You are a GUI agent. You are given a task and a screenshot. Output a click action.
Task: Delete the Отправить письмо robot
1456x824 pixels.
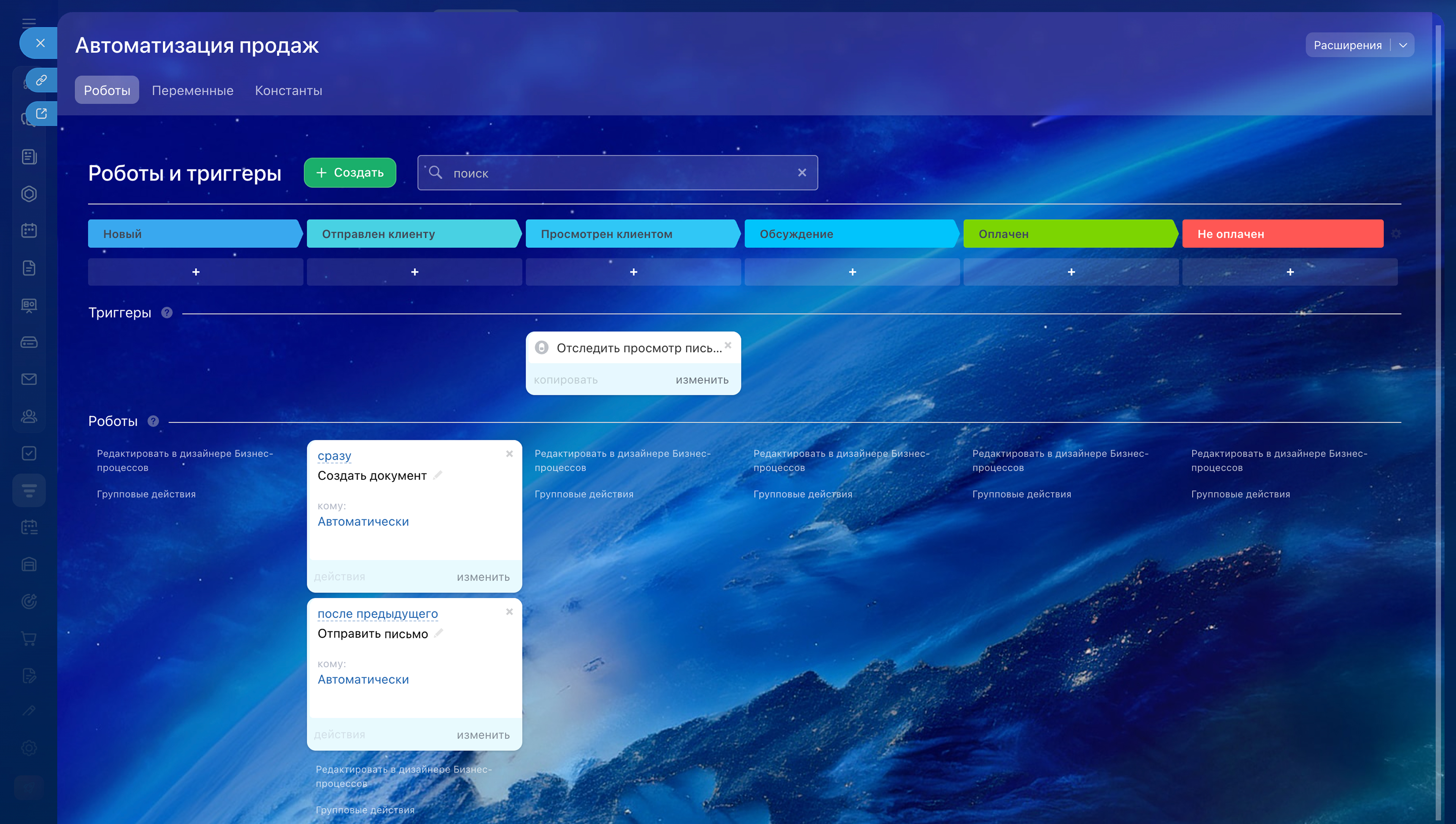pos(510,612)
